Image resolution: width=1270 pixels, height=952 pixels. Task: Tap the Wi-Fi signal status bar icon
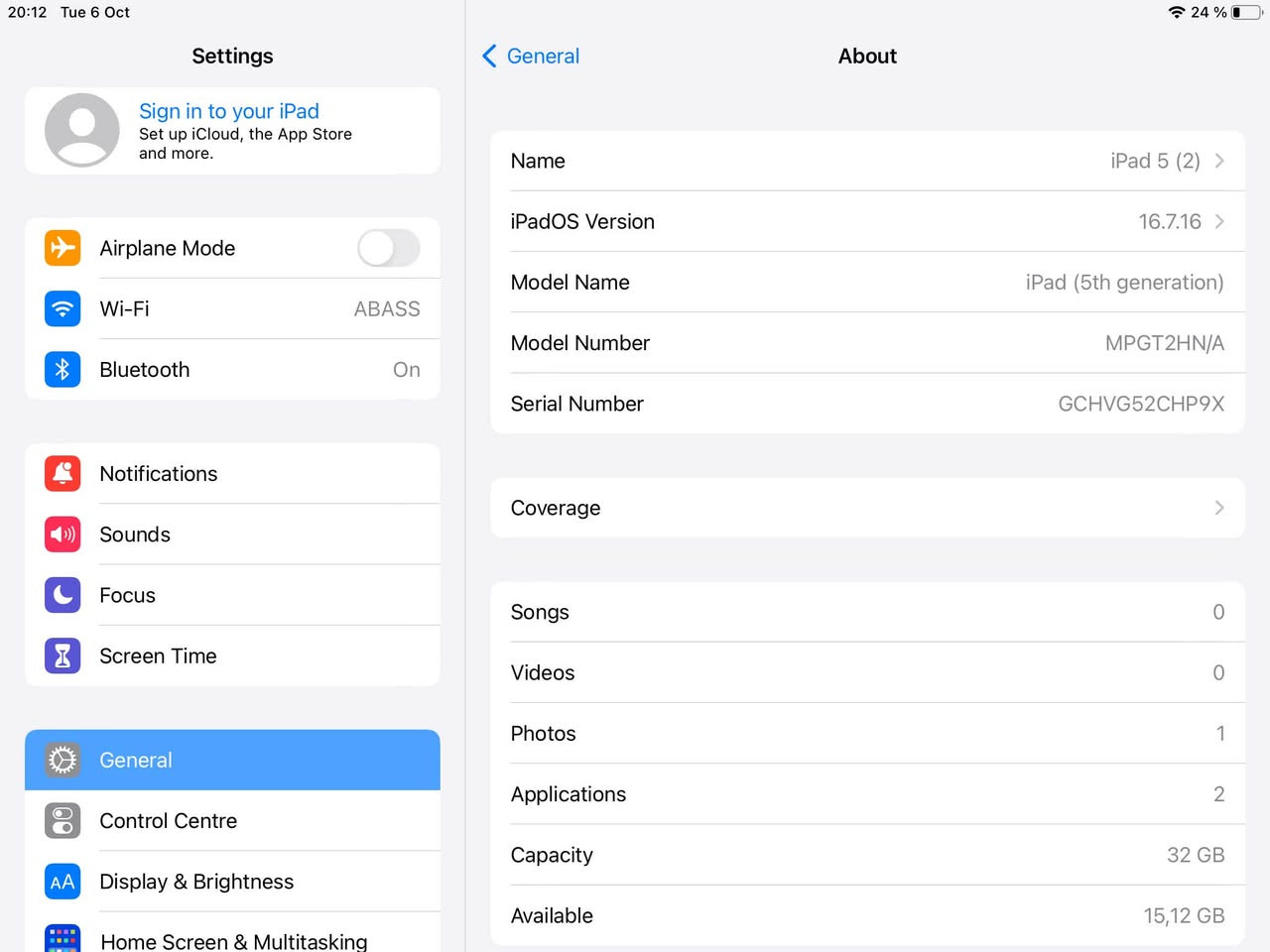[x=1177, y=12]
